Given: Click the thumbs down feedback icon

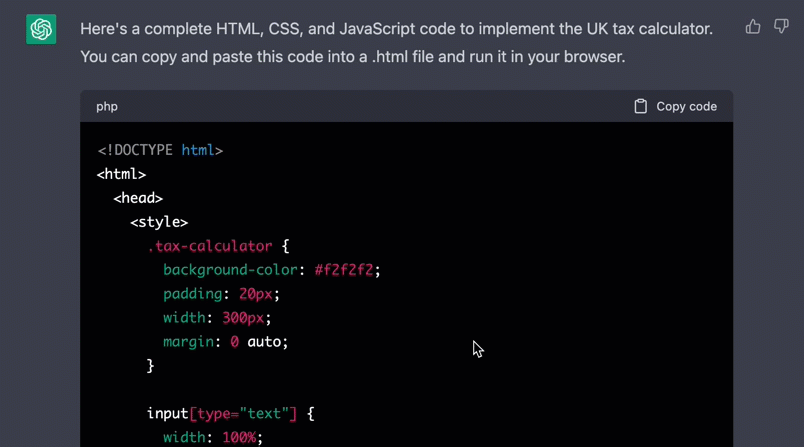Looking at the screenshot, I should coord(781,26).
